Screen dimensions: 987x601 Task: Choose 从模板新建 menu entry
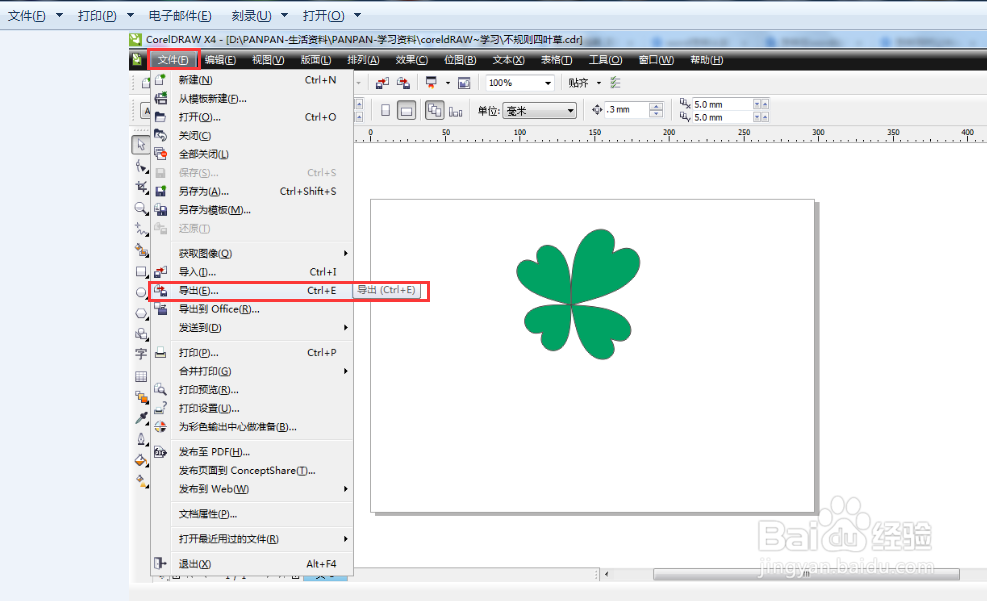252,99
